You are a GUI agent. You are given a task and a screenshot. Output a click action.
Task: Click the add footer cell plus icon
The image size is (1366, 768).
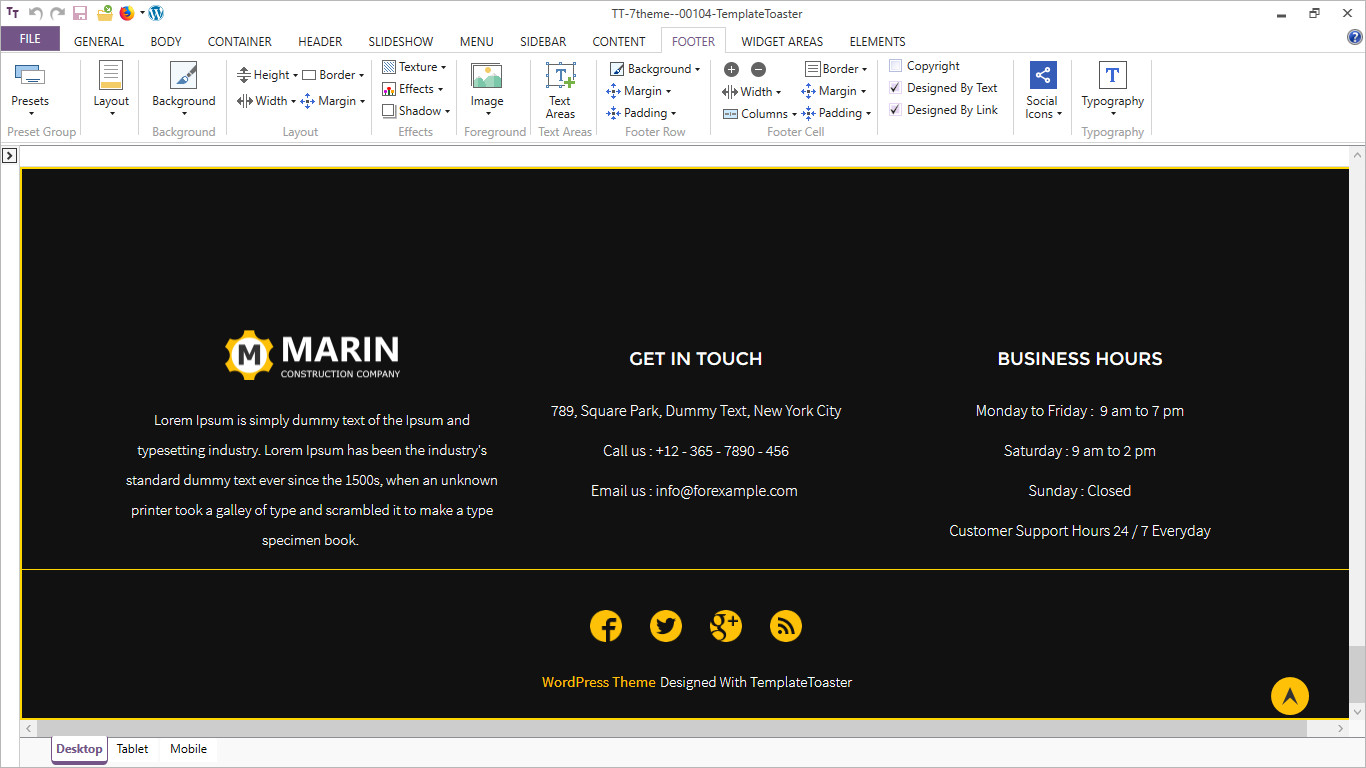click(731, 69)
